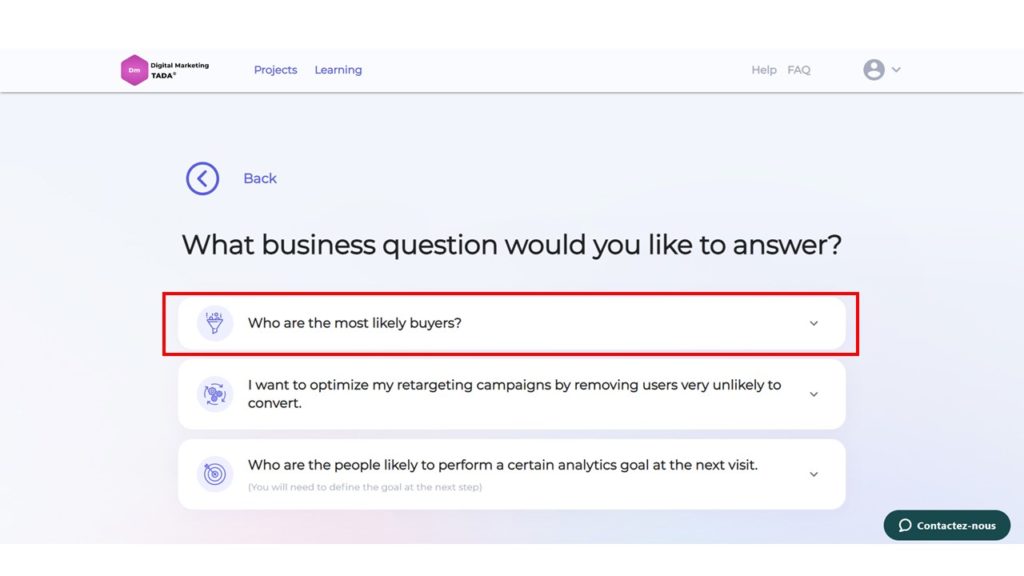
Task: Click the user avatar profile icon
Action: (x=874, y=69)
